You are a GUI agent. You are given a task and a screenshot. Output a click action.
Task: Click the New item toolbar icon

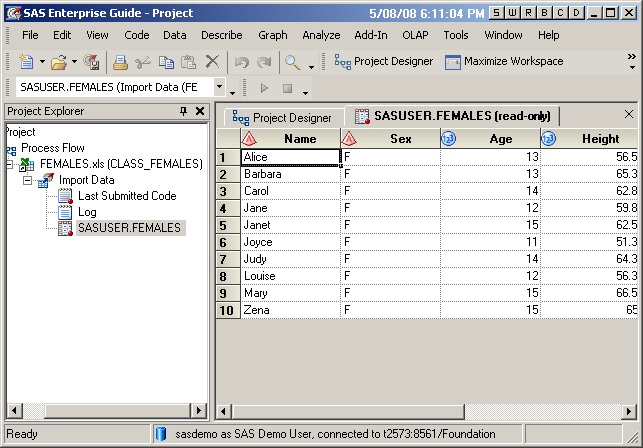(x=25, y=62)
